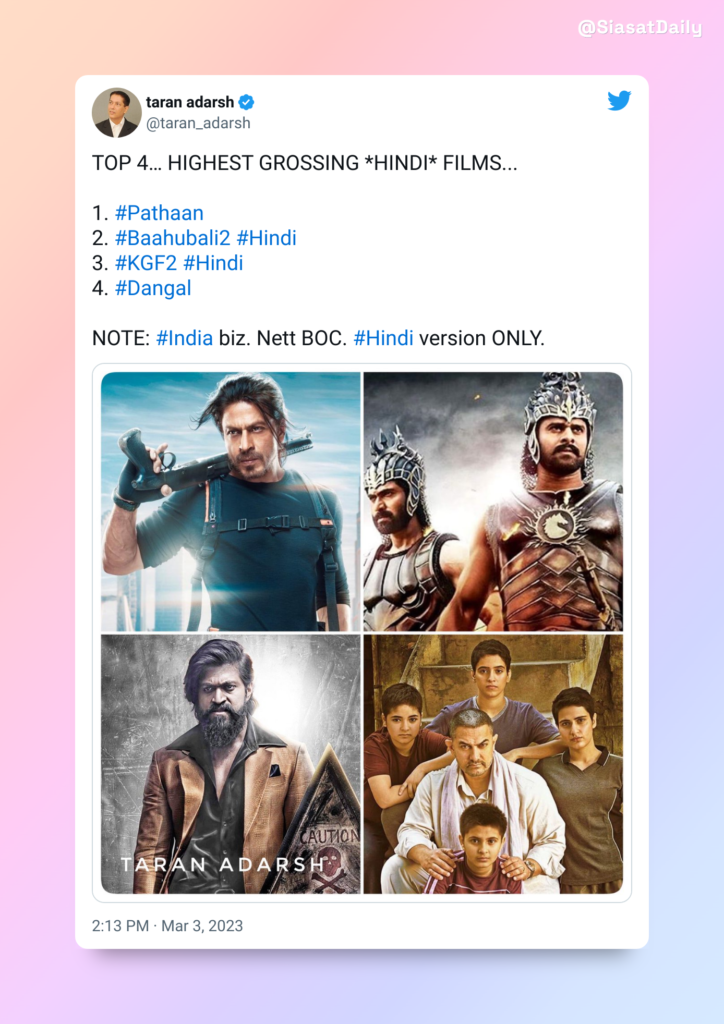View the Pathaan poster image
Viewport: 724px width, 1024px height.
pyautogui.click(x=231, y=502)
